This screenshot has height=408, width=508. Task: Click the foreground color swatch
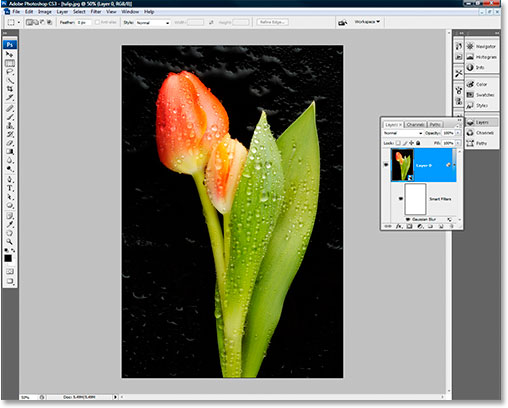(8, 258)
